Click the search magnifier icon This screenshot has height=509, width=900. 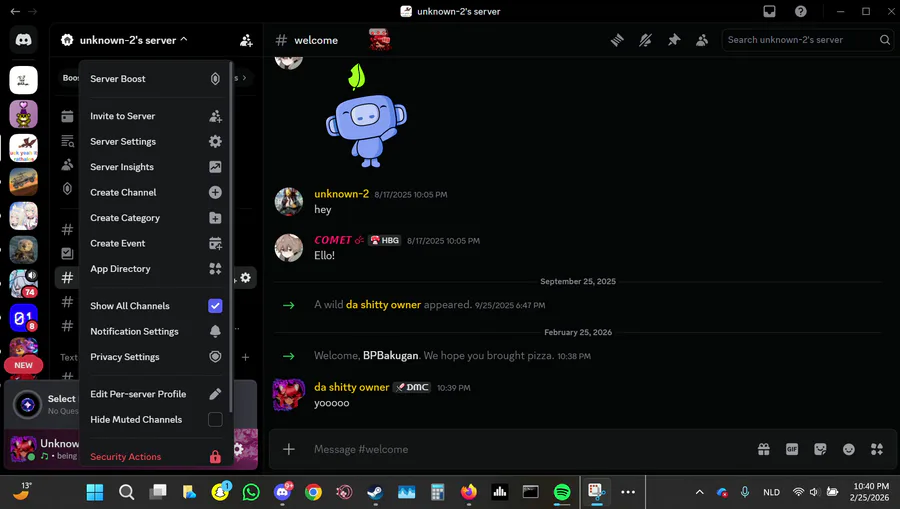click(885, 40)
